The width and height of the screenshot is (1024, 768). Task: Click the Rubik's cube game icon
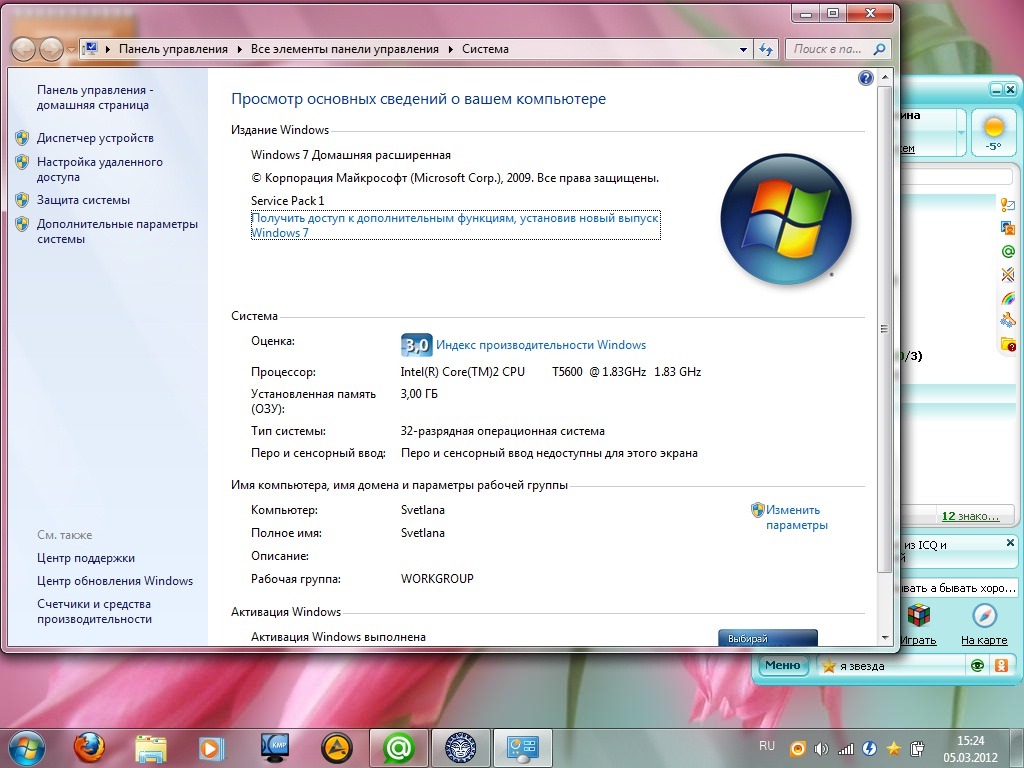tap(919, 615)
